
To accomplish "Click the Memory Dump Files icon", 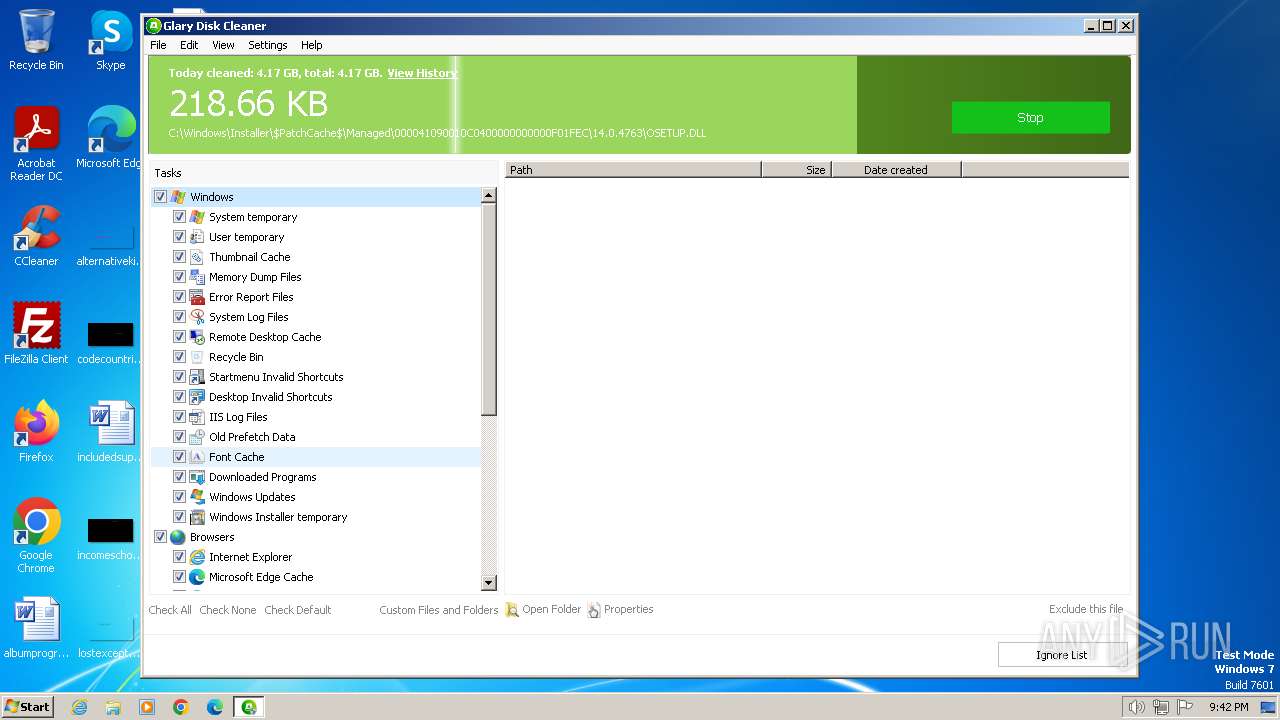I will pyautogui.click(x=197, y=277).
